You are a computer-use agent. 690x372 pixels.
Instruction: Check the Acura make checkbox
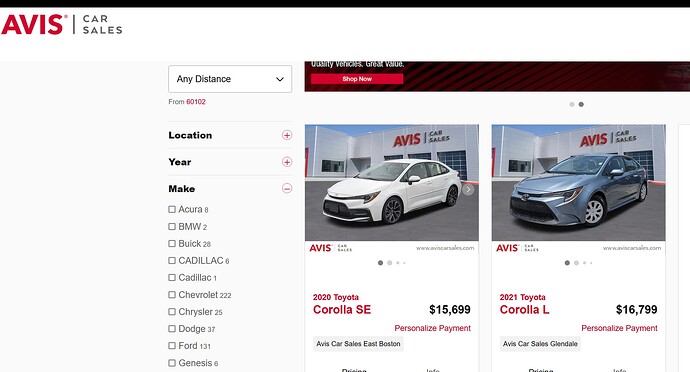tap(172, 209)
